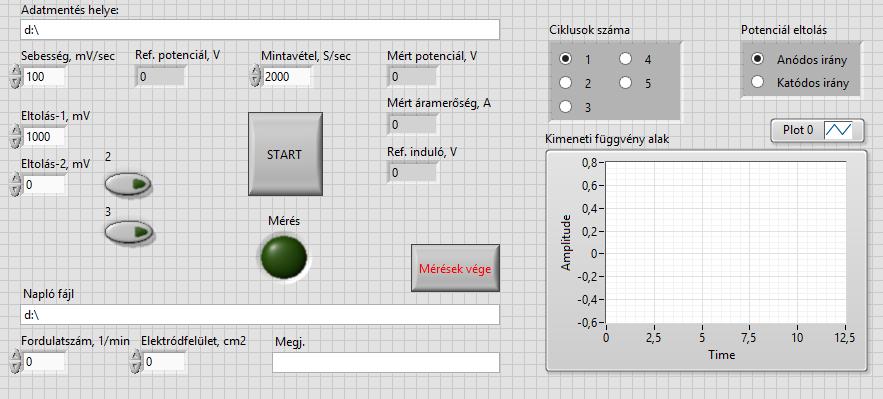Click the Mérések vége button
Screen dimensions: 883x399
(x=455, y=268)
